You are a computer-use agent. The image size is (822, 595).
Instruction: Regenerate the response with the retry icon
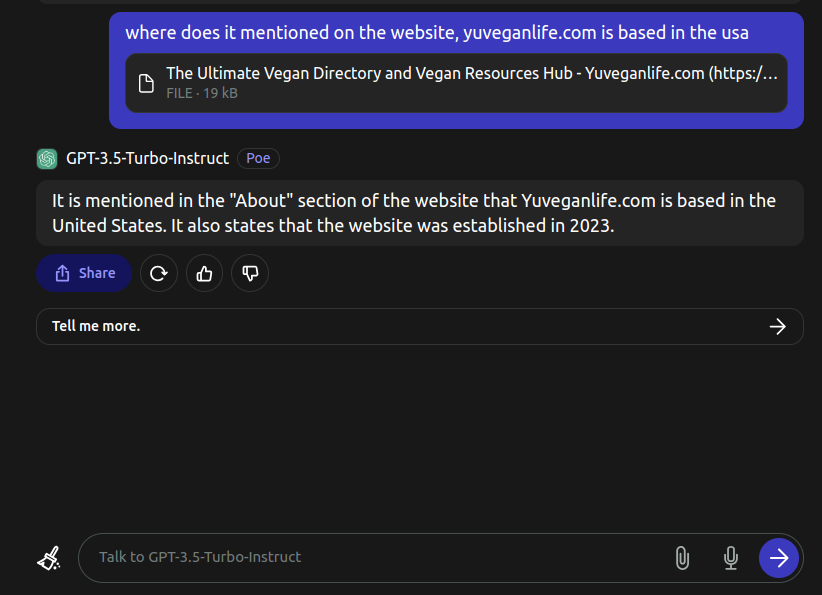[x=159, y=273]
